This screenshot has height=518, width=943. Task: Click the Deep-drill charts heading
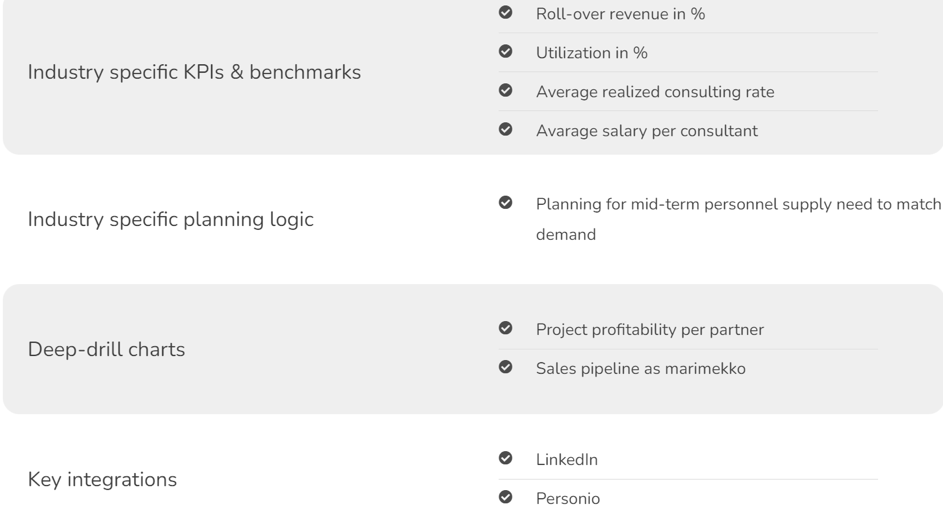(106, 350)
